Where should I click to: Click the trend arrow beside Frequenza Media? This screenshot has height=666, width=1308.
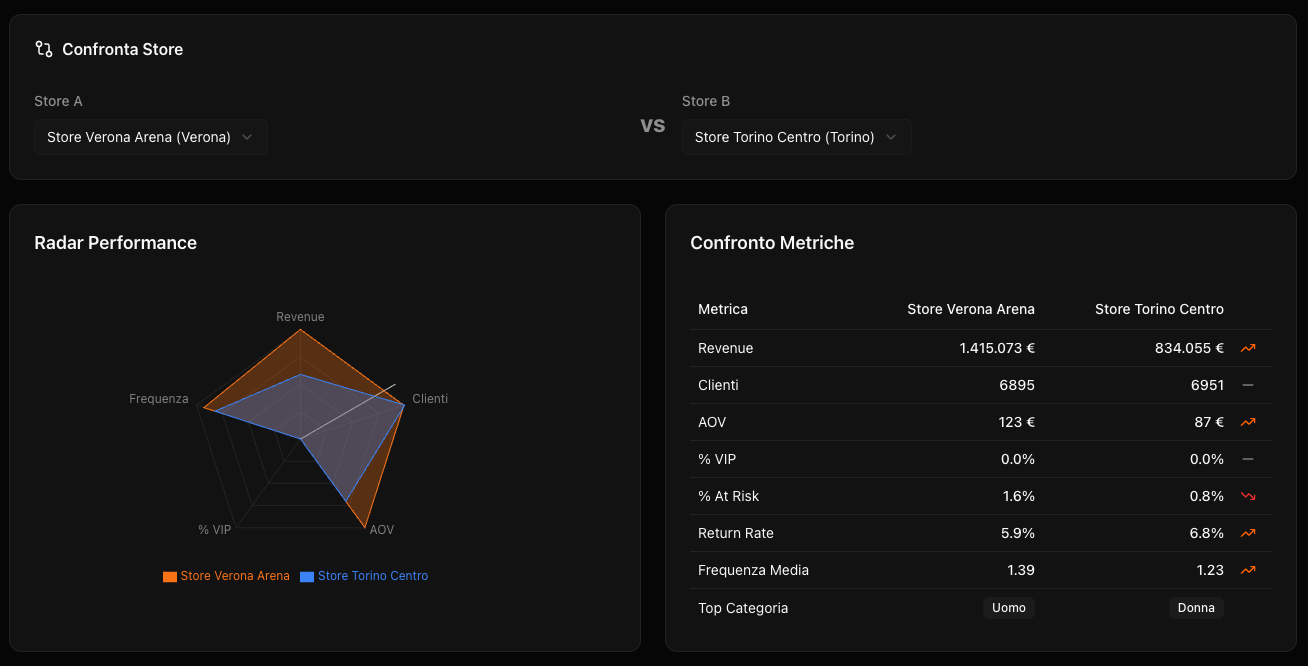(1247, 570)
